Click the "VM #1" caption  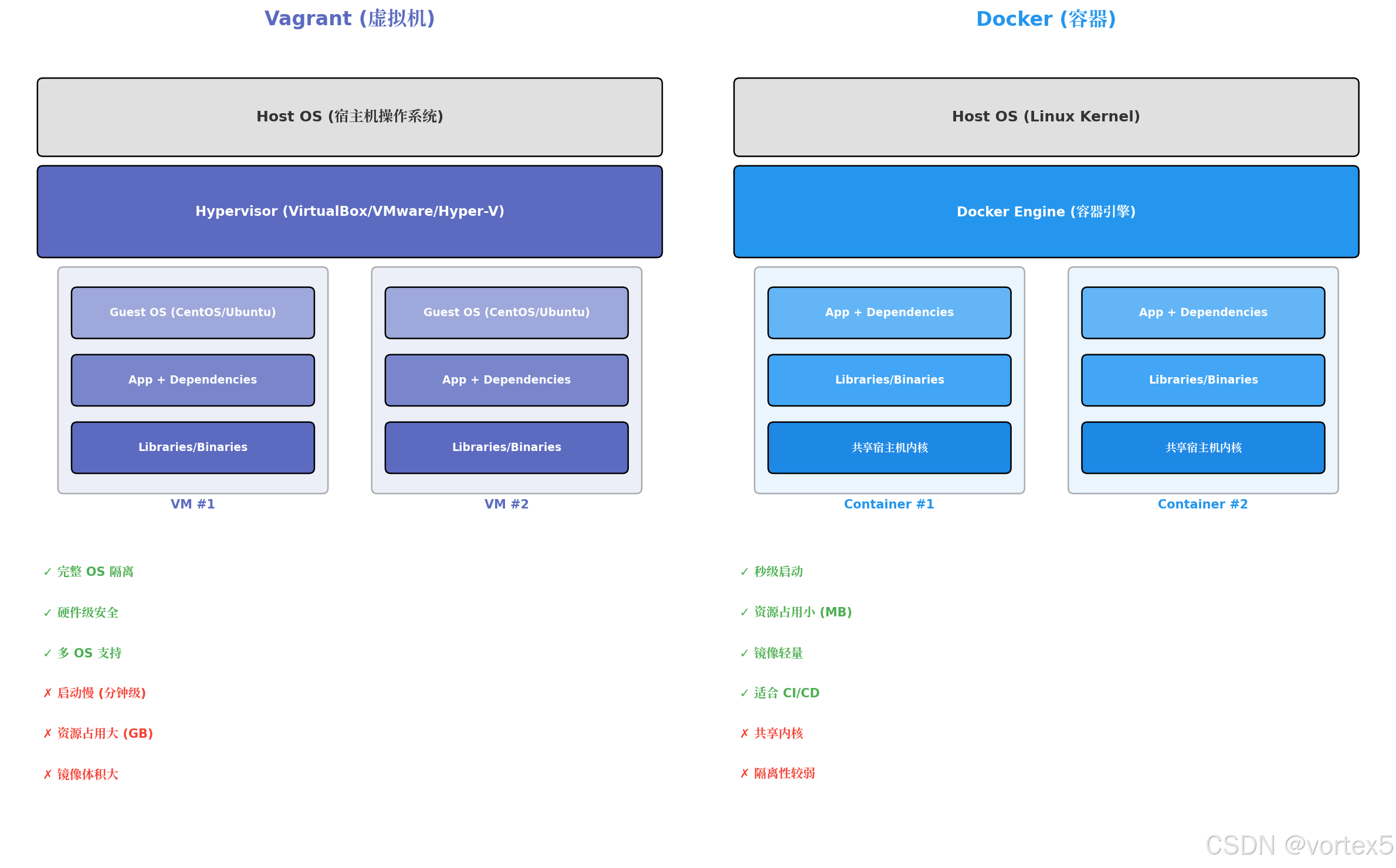[x=193, y=504]
